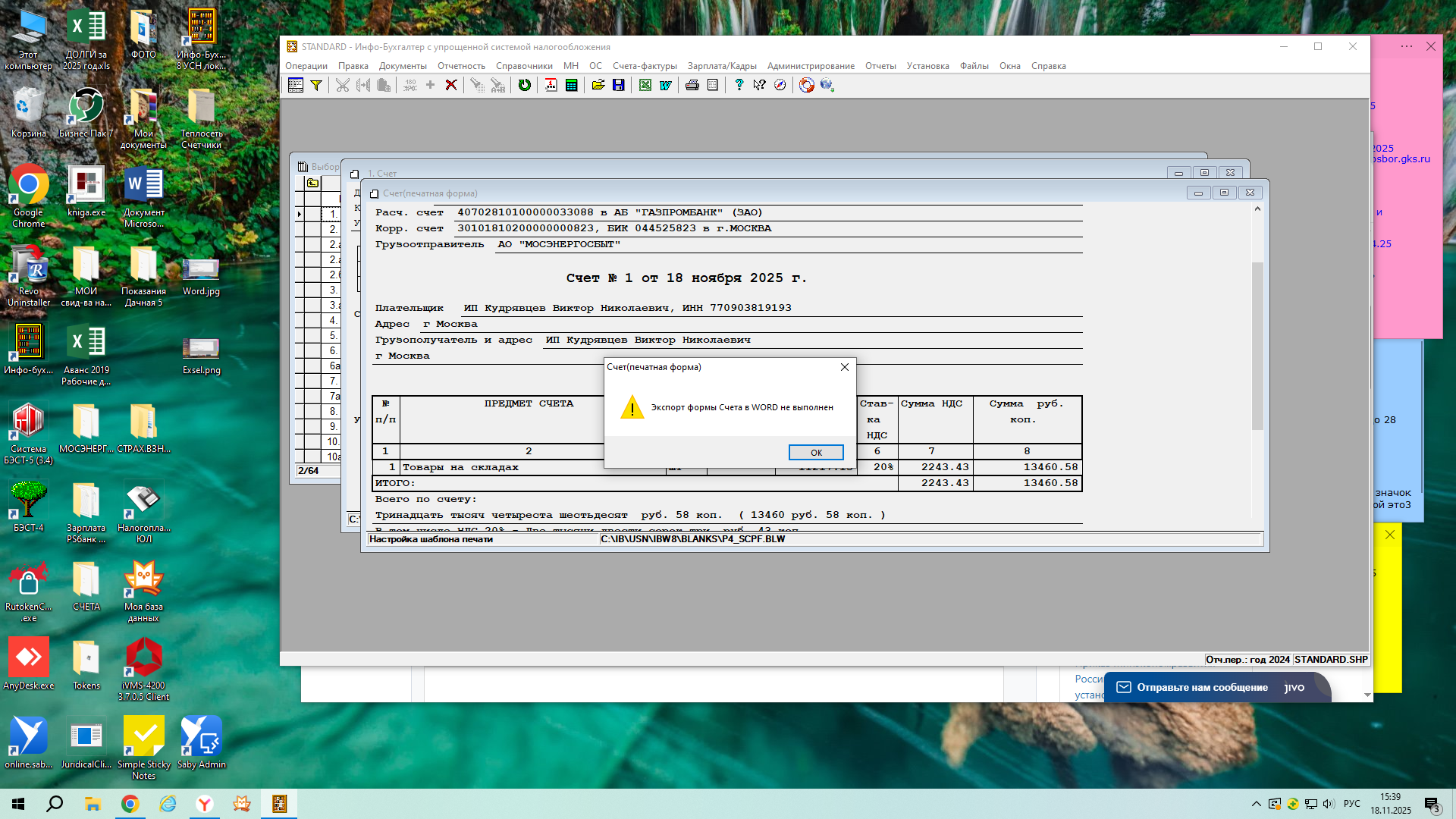Click the red X delete icon
The image size is (1456, 819).
(x=451, y=85)
